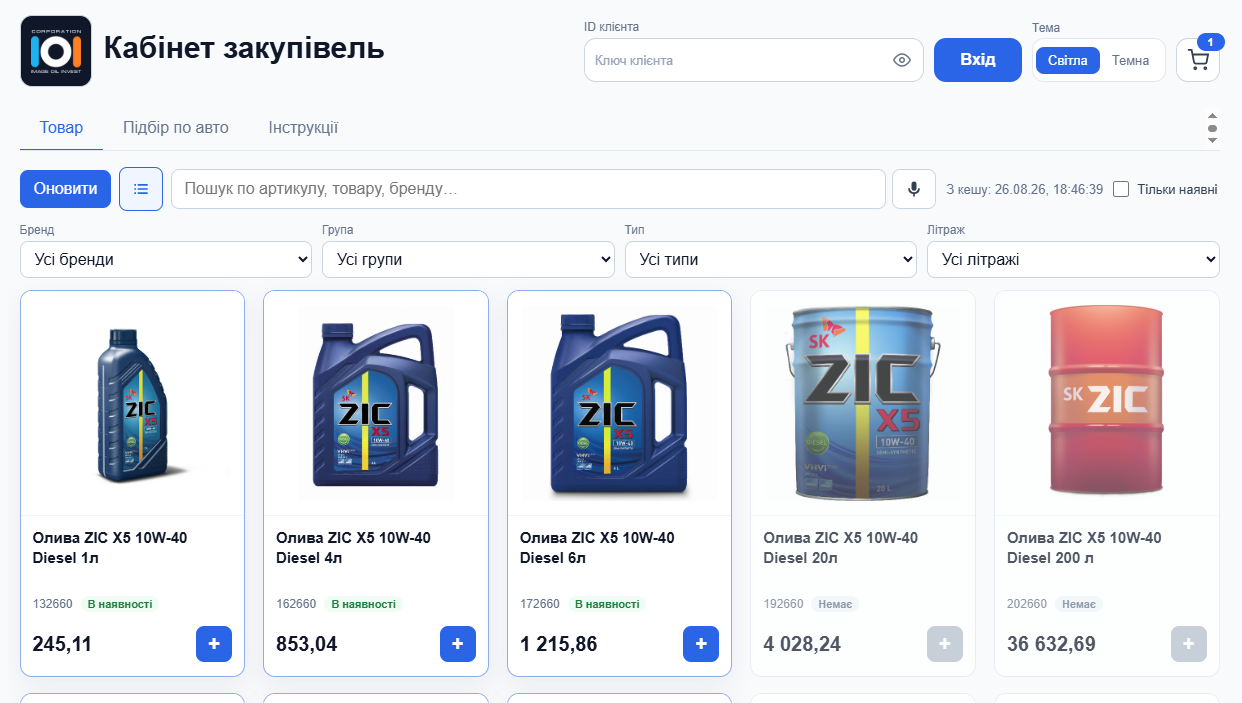Click price 1 215,86
The height and width of the screenshot is (703, 1242).
click(559, 644)
